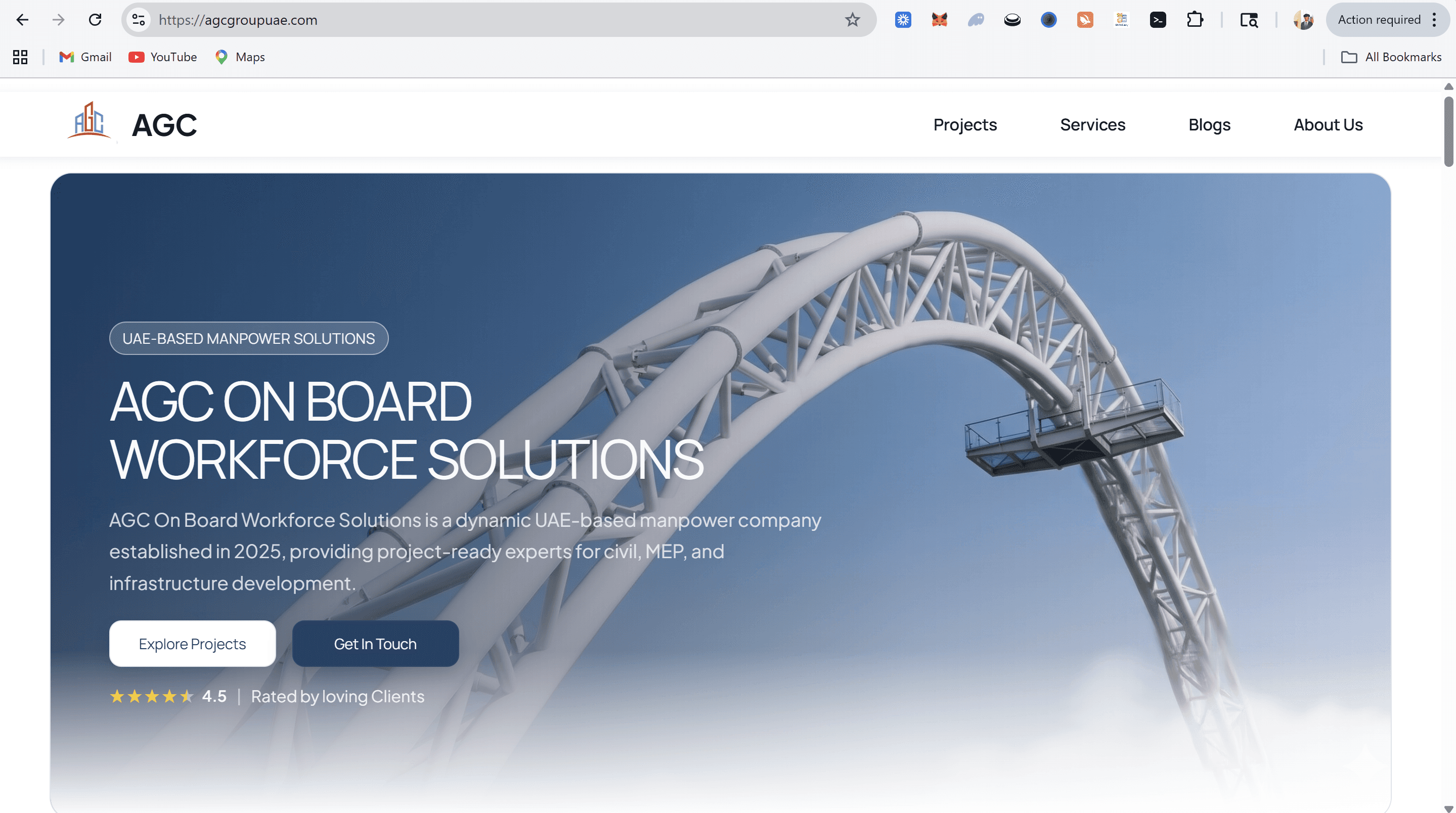This screenshot has height=813, width=1456.
Task: Open the Gmail bookmark
Action: (85, 57)
